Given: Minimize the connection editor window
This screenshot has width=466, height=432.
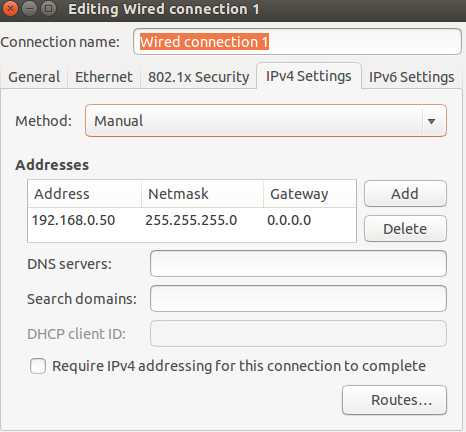Looking at the screenshot, I should (x=29, y=9).
